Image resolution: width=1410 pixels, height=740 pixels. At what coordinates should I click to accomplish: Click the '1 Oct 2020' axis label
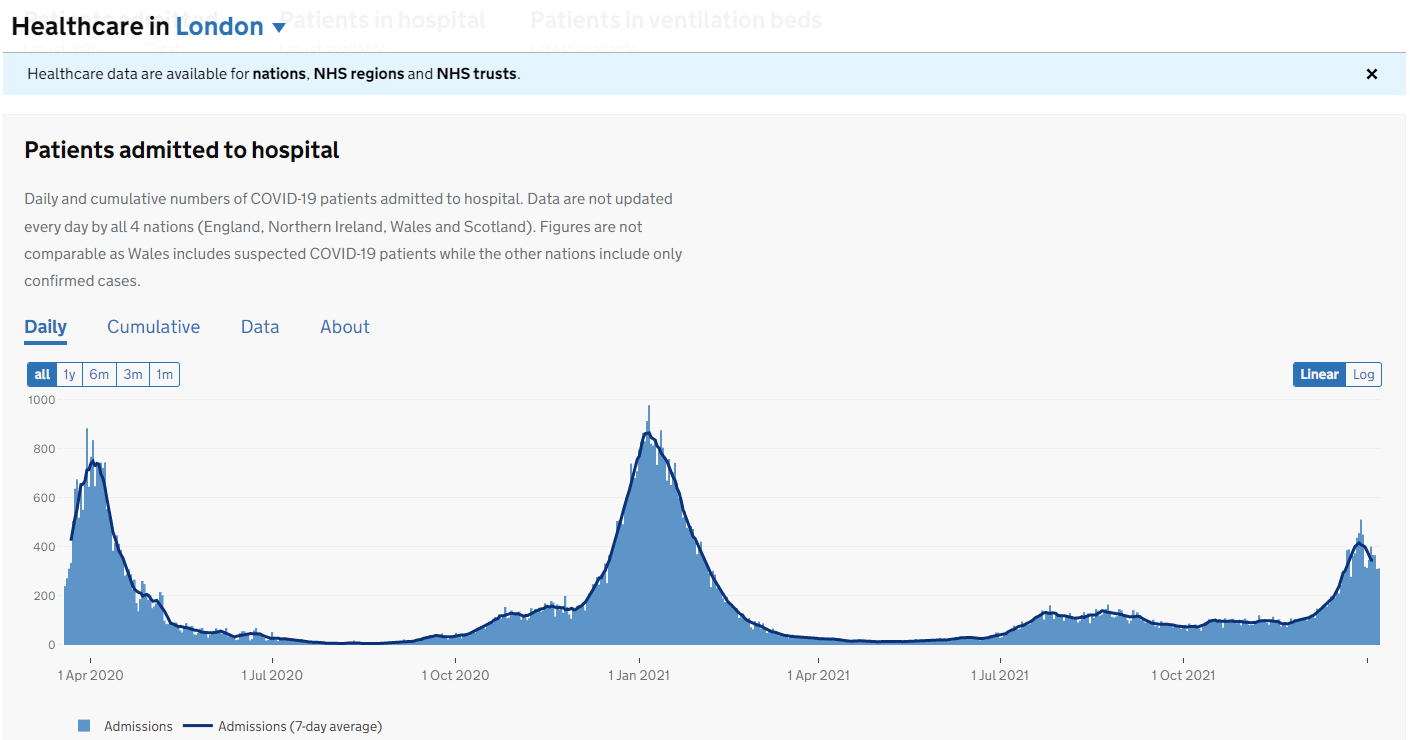tap(456, 675)
